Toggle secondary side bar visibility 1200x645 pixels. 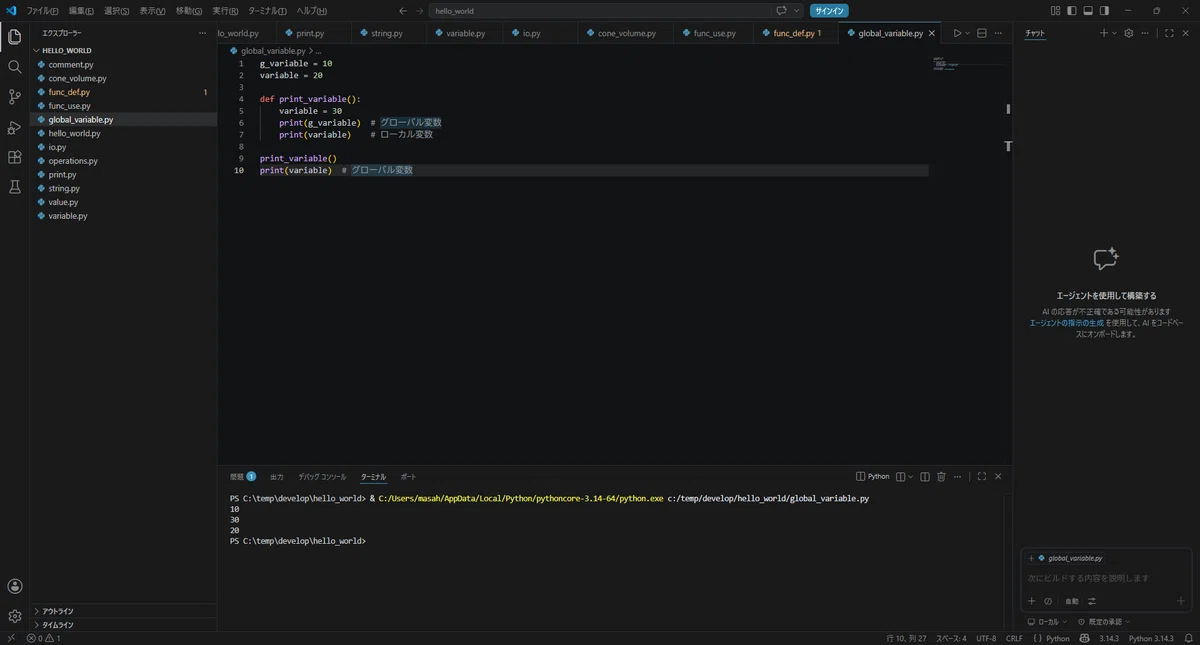click(1104, 11)
